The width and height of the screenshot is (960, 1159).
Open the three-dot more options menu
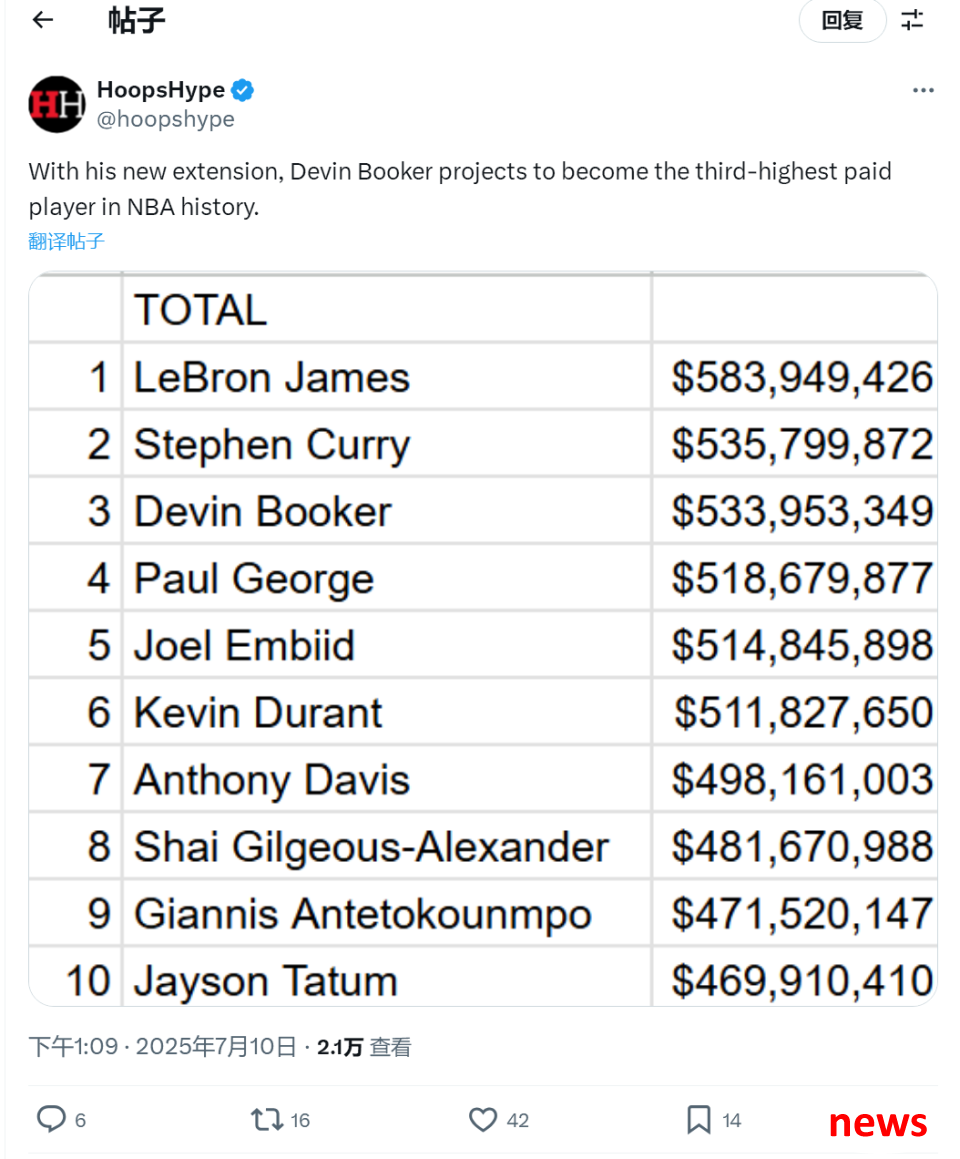[923, 90]
